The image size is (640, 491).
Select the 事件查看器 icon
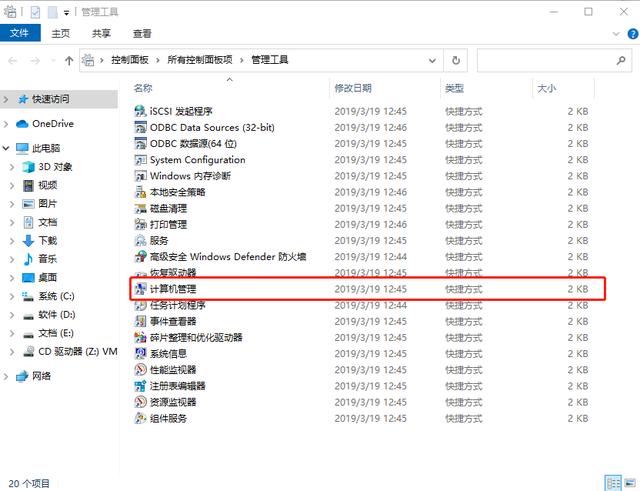click(140, 321)
